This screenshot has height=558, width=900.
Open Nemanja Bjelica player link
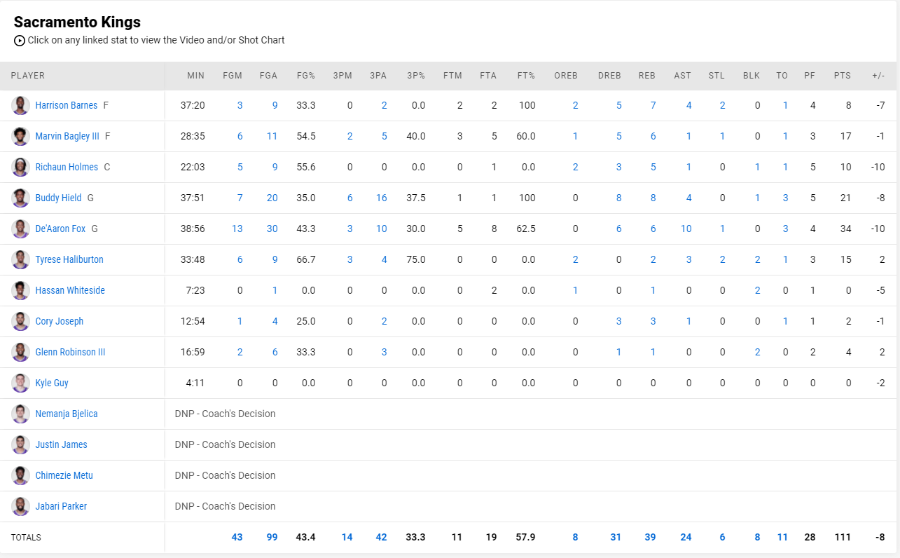tap(67, 414)
